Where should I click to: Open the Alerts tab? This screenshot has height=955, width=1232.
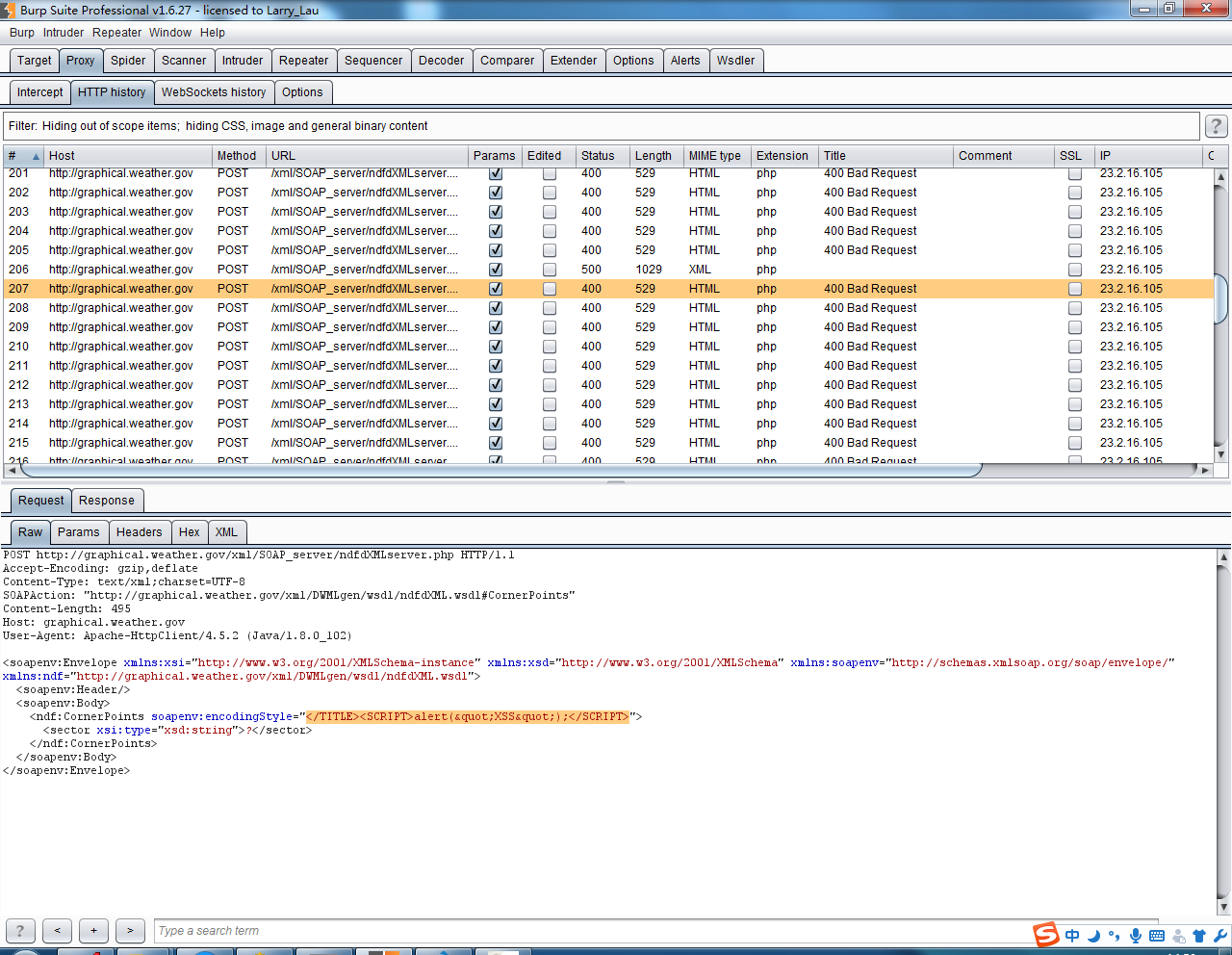click(x=685, y=61)
